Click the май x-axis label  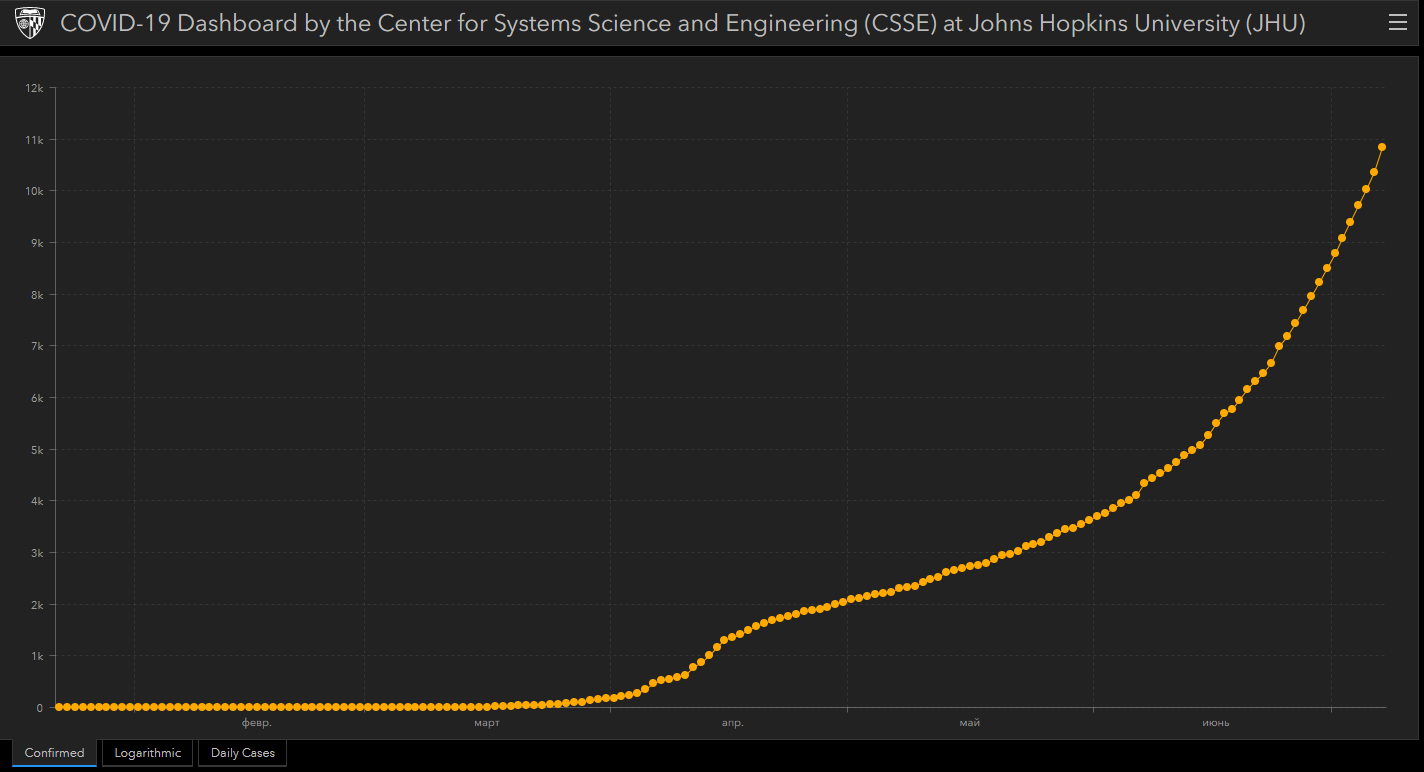pyautogui.click(x=969, y=723)
